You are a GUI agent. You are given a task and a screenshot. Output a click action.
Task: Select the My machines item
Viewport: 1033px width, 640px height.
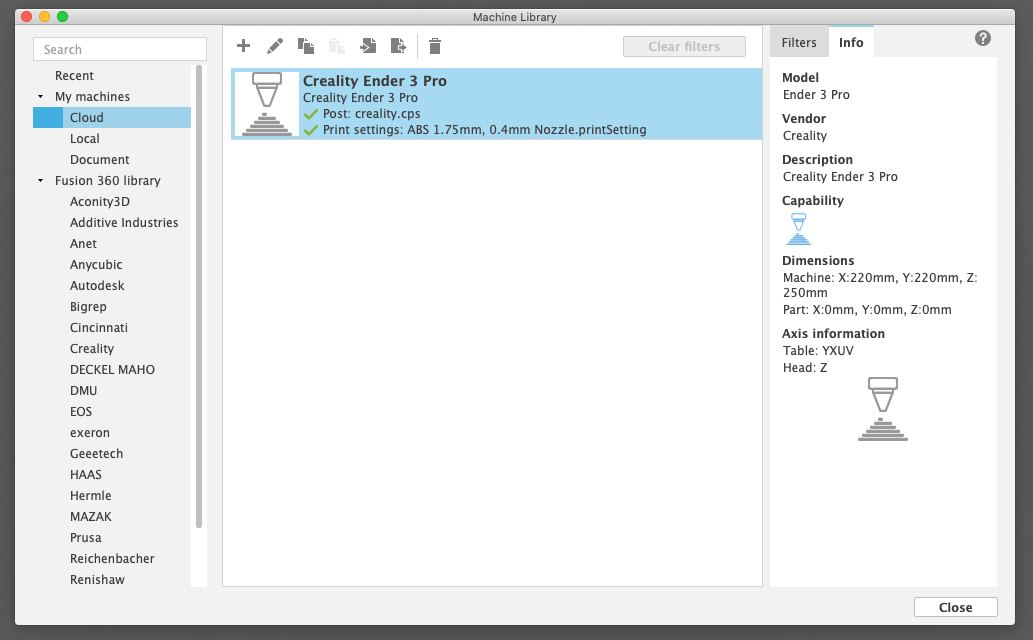(92, 97)
